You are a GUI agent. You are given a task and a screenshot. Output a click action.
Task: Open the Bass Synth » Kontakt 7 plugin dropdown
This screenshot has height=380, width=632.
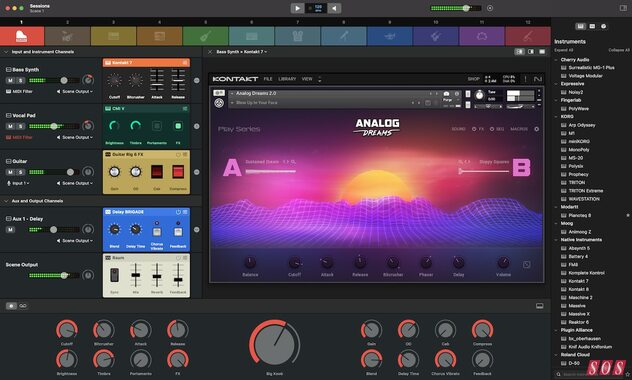[241, 52]
